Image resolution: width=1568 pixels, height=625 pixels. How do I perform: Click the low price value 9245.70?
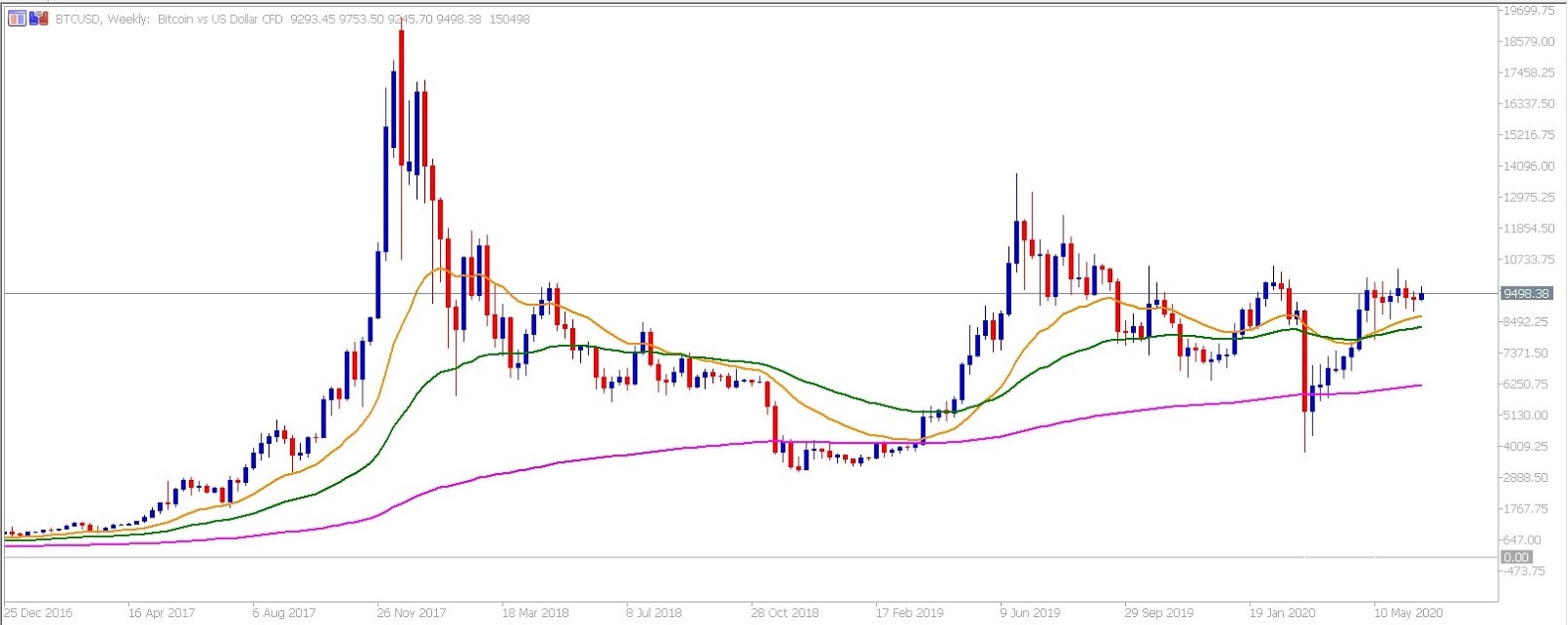pyautogui.click(x=411, y=19)
